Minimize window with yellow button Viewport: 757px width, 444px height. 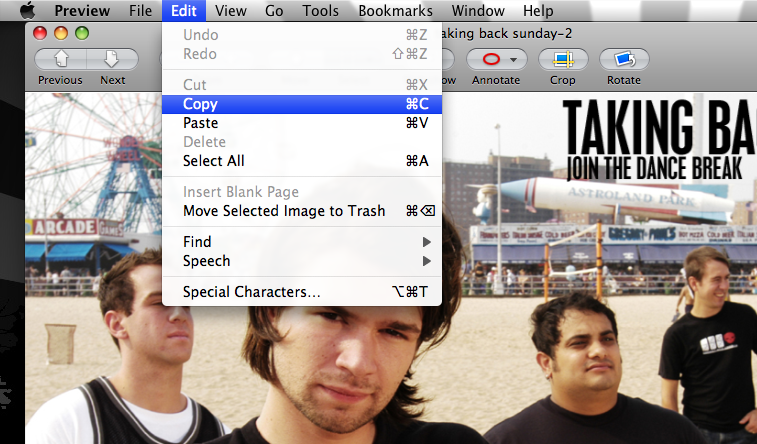click(x=61, y=33)
